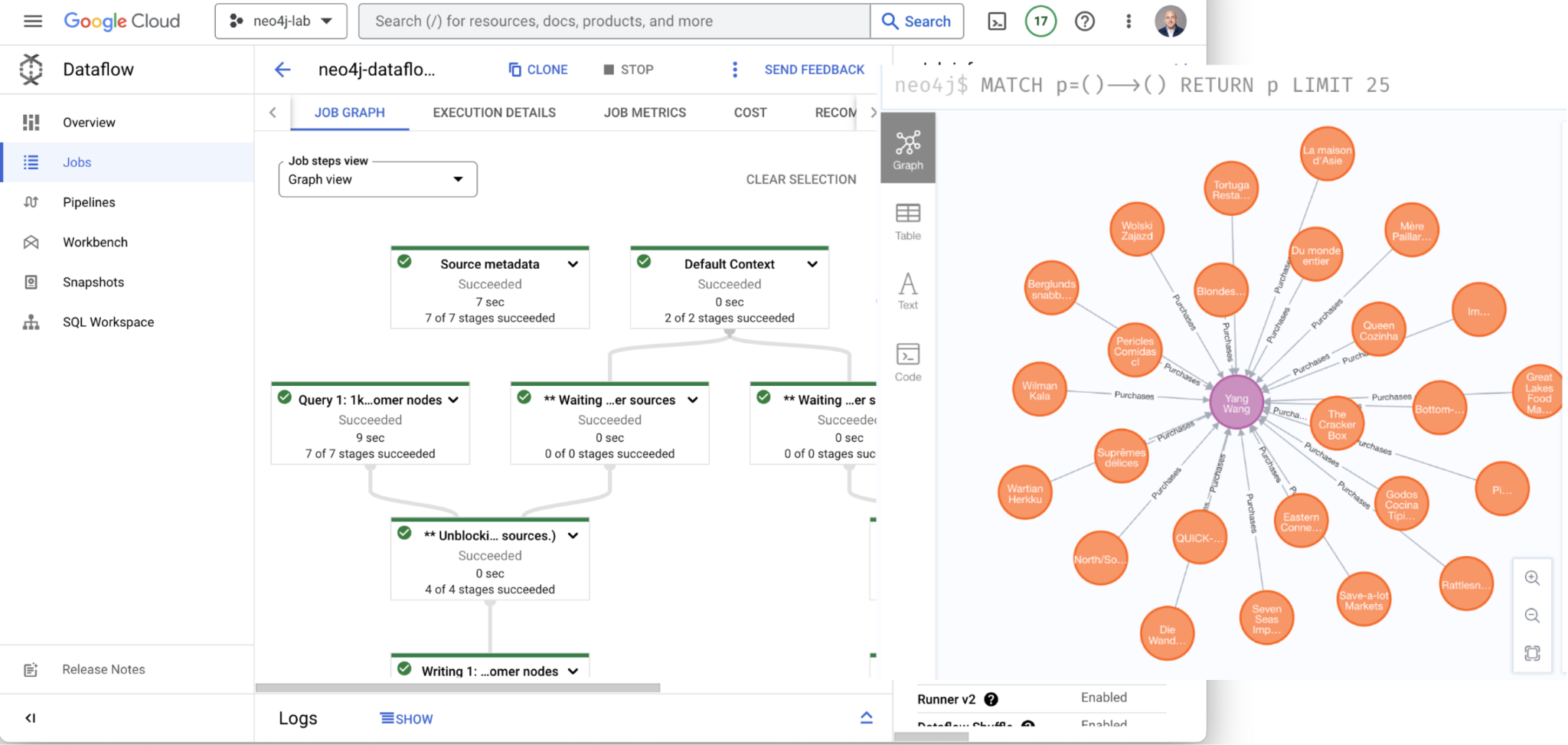Select the orange Queen Cozinha node
The image size is (1568, 745).
click(x=1378, y=330)
